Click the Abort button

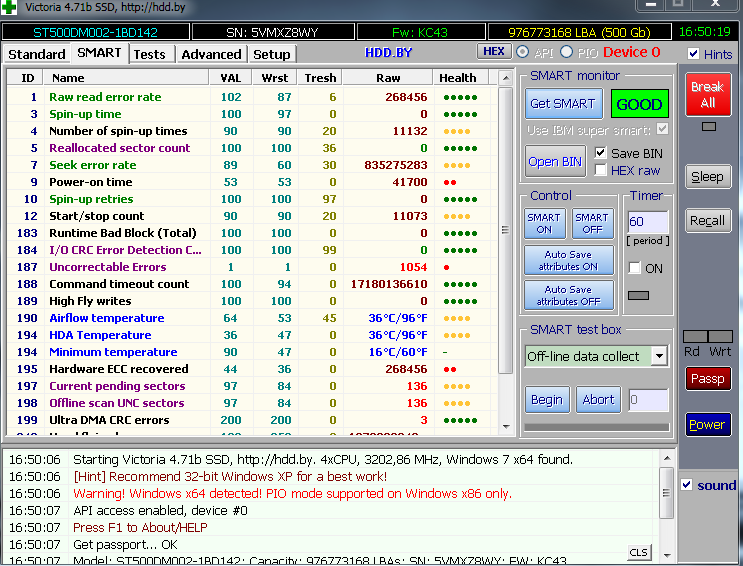click(x=598, y=400)
